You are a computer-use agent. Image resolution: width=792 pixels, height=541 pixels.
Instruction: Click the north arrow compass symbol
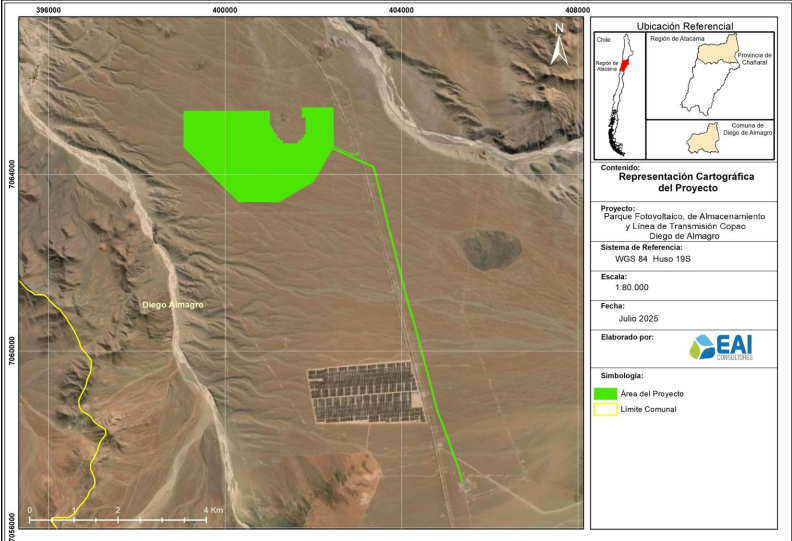[558, 46]
